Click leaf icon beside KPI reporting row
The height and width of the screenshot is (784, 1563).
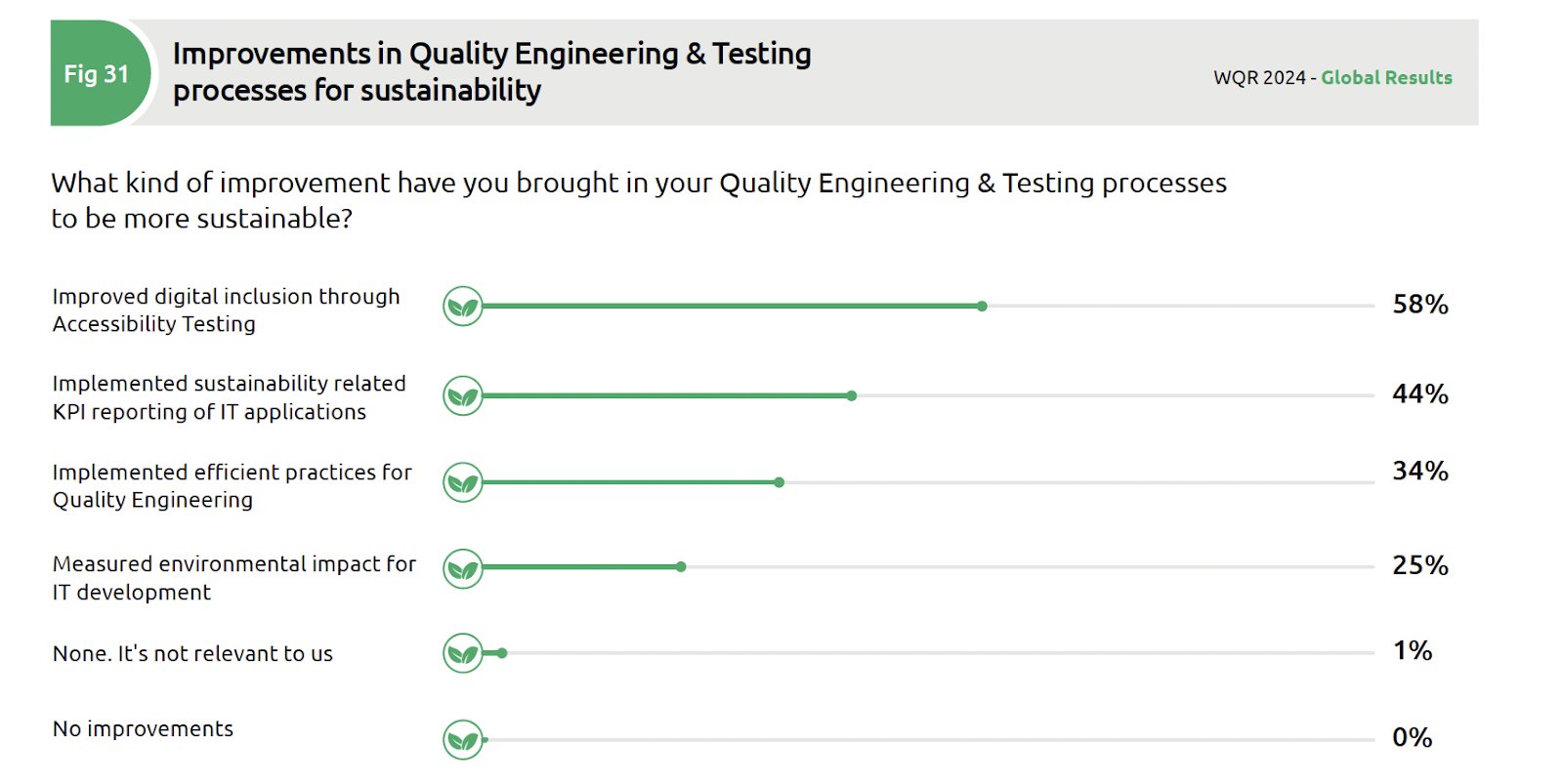pyautogui.click(x=463, y=395)
